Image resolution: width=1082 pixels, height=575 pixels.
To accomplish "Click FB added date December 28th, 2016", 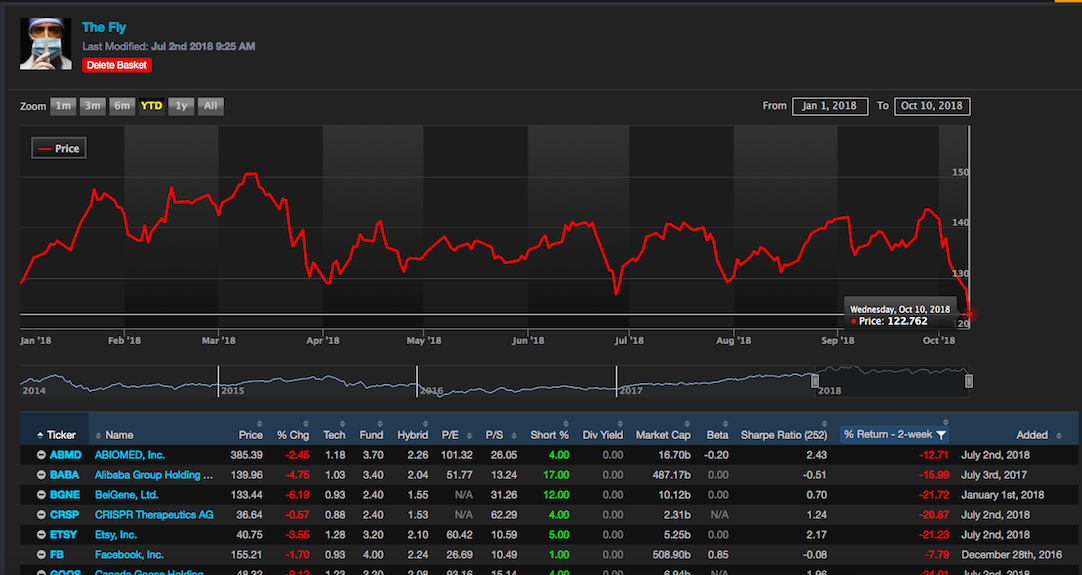I will tap(1012, 555).
